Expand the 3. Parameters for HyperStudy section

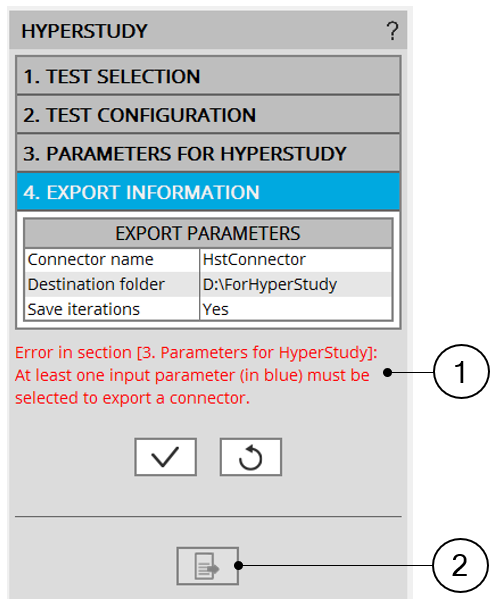(x=208, y=153)
